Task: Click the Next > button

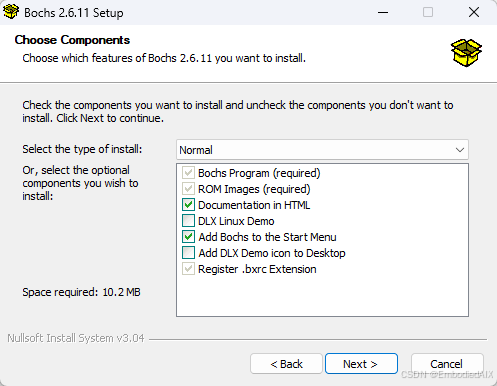Action: (361, 364)
